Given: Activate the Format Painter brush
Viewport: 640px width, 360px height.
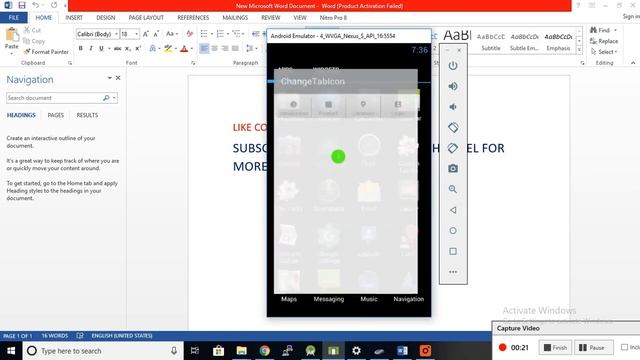Looking at the screenshot, I should 46,52.
